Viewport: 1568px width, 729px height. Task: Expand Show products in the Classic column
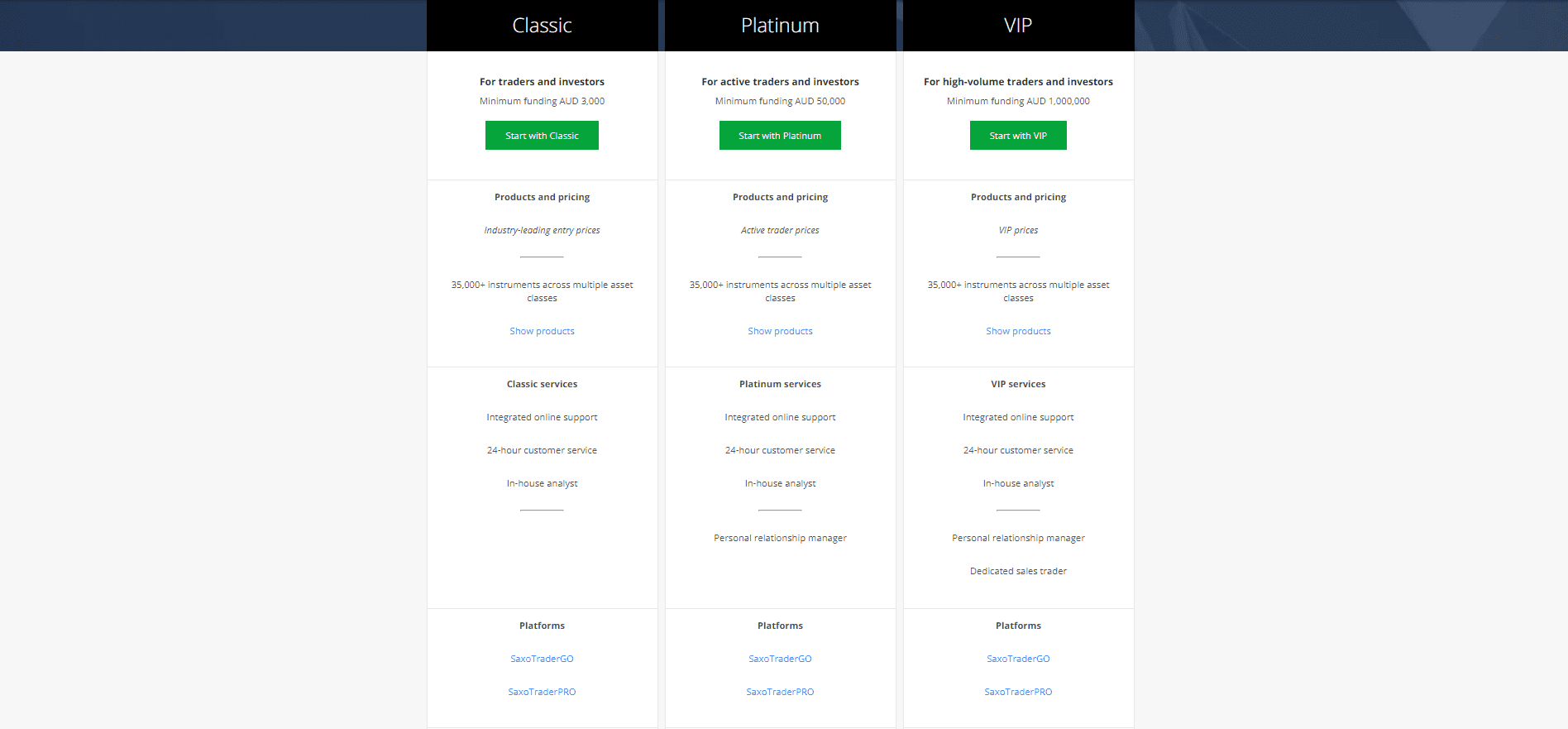tap(542, 331)
